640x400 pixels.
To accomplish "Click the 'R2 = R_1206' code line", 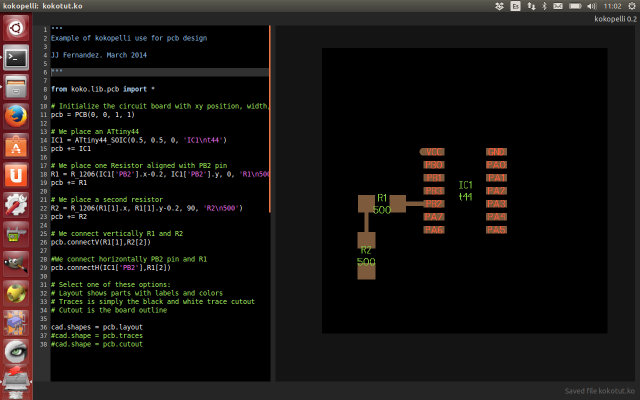I will [x=147, y=208].
